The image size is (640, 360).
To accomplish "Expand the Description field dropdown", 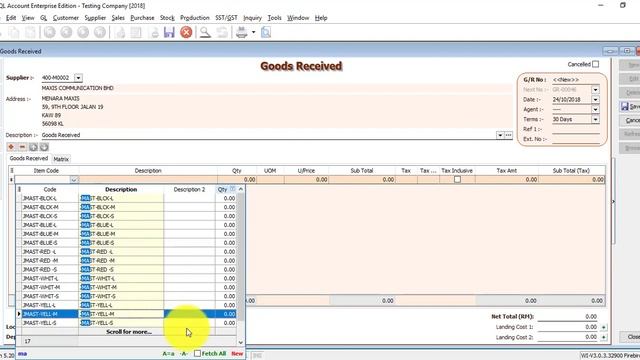I will click(x=500, y=135).
